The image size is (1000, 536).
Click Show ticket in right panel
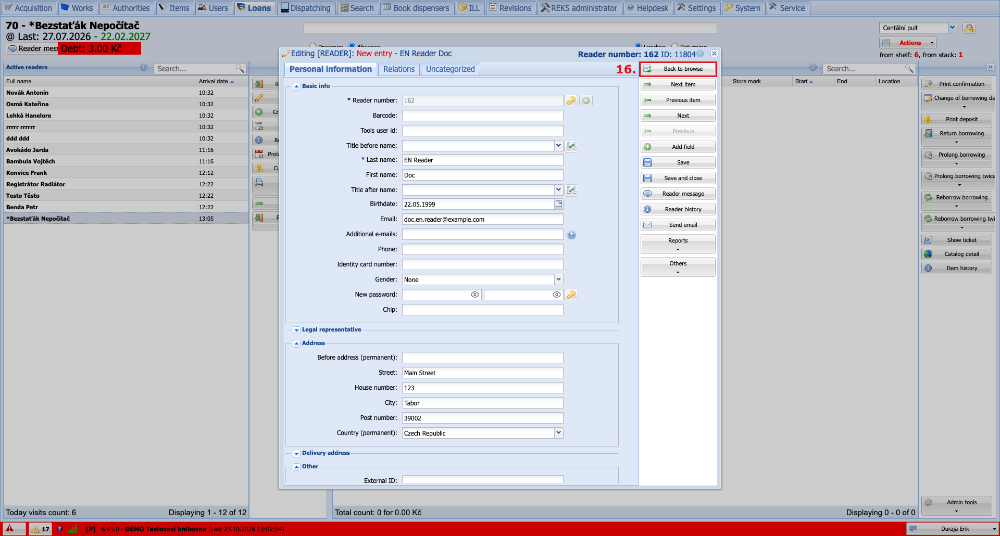point(957,240)
